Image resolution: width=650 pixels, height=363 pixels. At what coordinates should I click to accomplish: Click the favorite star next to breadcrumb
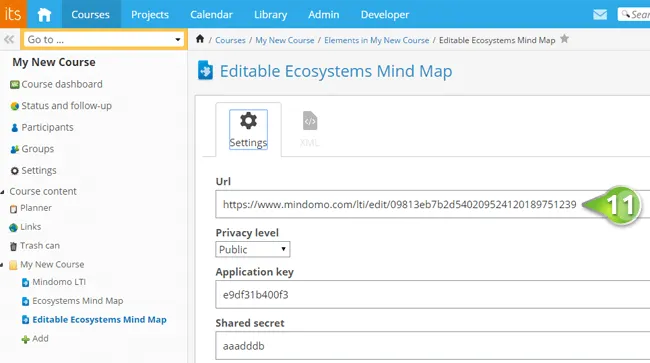(x=564, y=39)
